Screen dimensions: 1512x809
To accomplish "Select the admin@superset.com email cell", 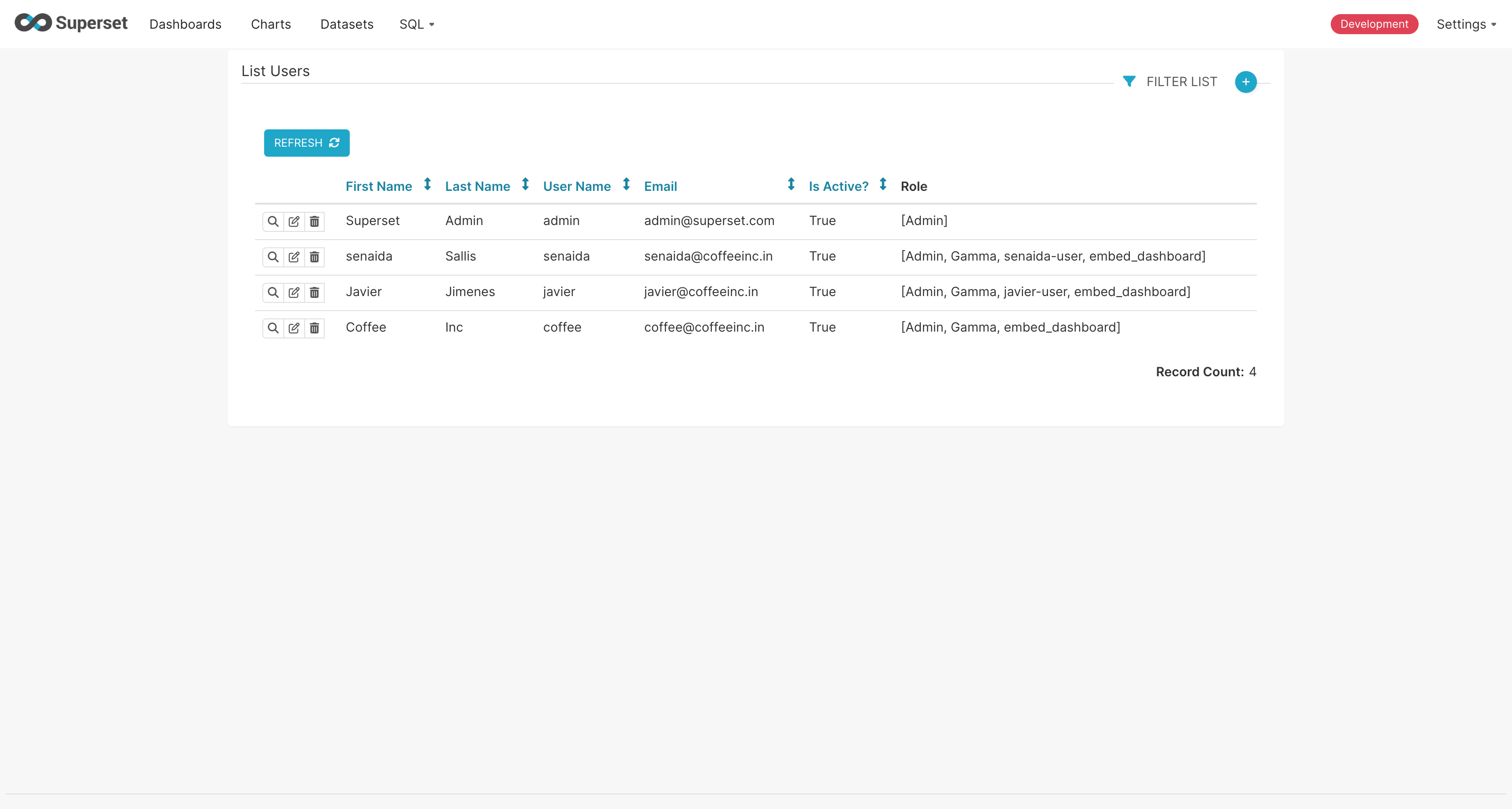I will tap(709, 221).
